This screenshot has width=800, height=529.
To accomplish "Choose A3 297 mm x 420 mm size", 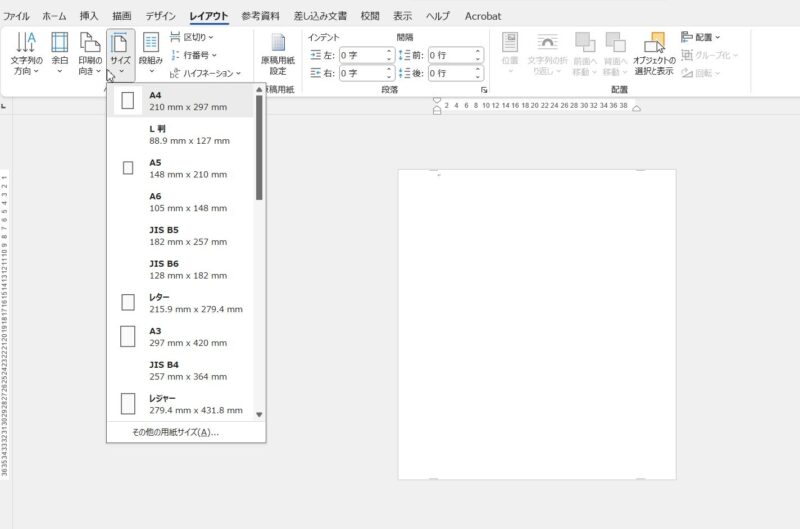I will tap(181, 337).
